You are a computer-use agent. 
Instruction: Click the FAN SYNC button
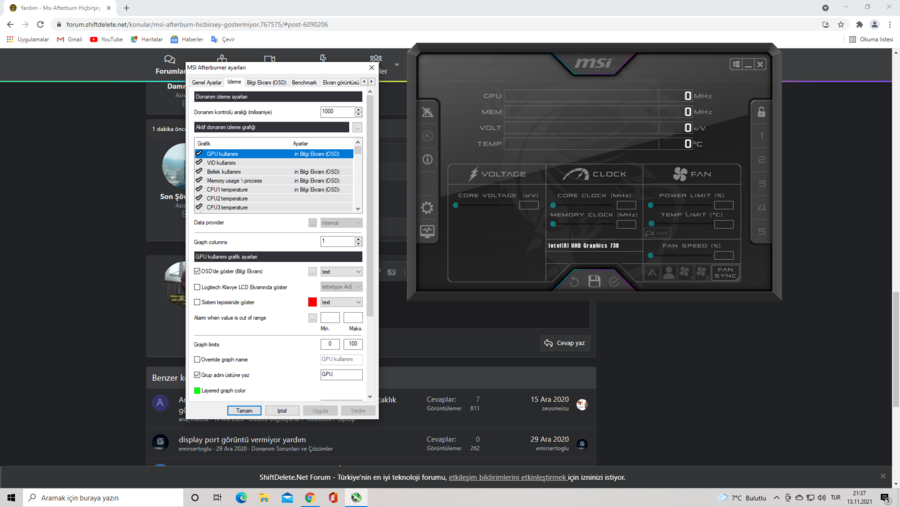click(726, 273)
